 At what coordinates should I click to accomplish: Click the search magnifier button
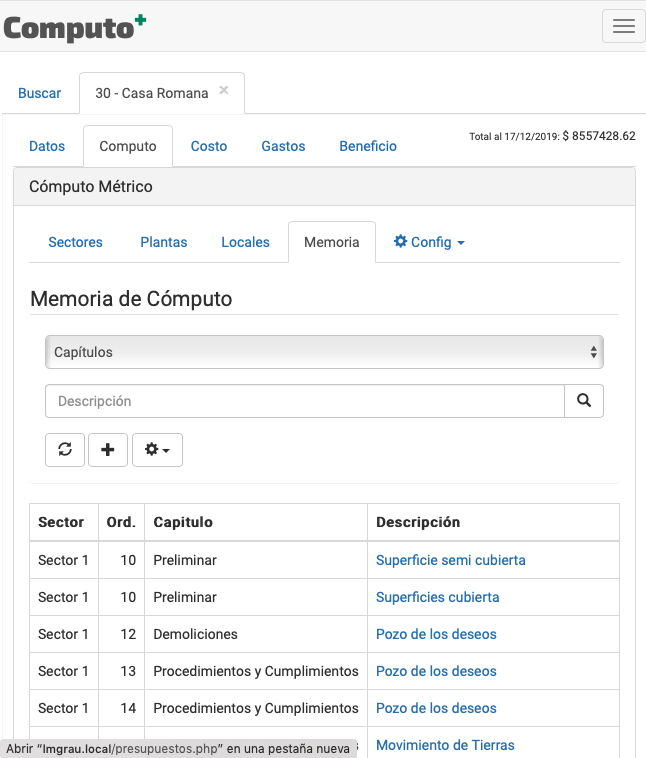point(584,401)
